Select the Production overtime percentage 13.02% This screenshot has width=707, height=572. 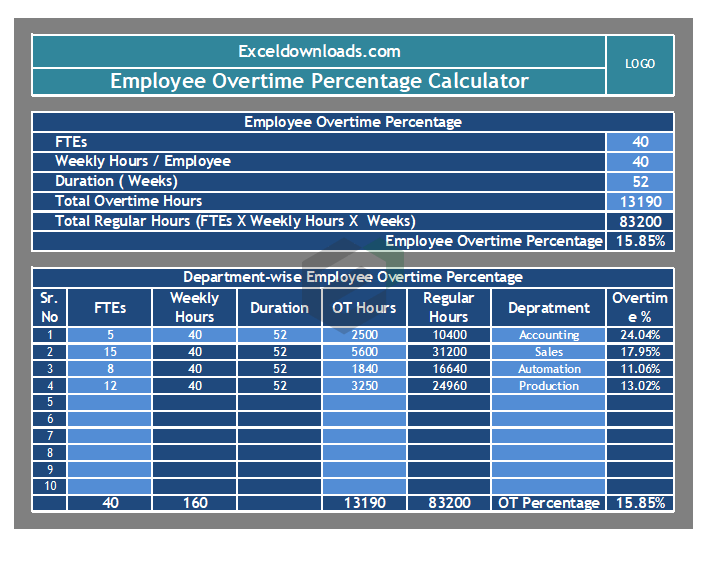(x=640, y=386)
